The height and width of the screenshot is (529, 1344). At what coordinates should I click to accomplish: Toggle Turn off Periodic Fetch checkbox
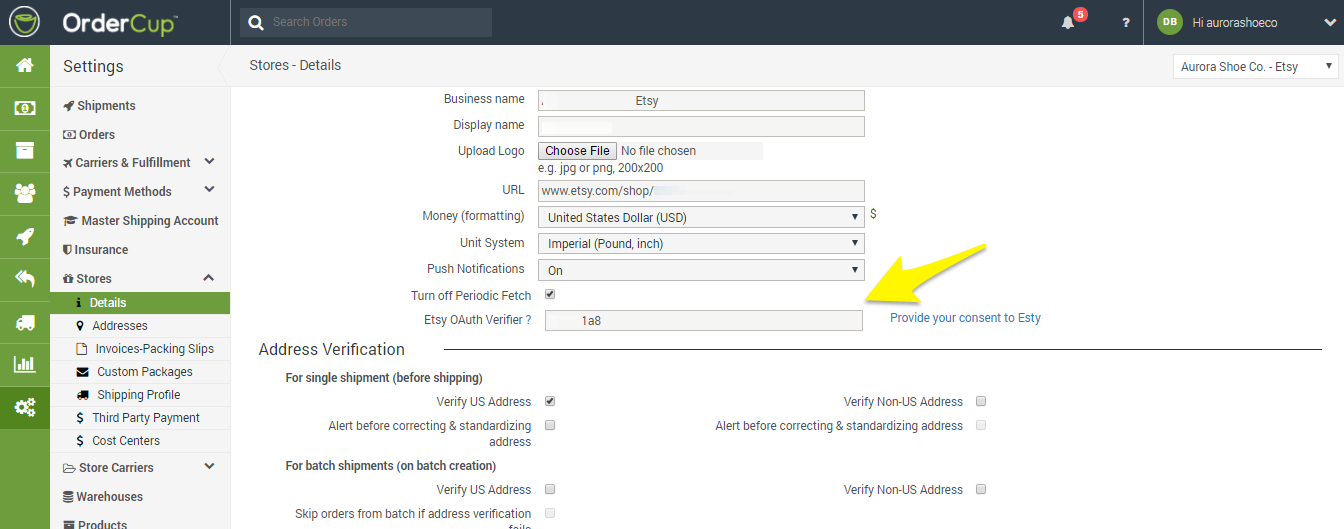pyautogui.click(x=550, y=295)
